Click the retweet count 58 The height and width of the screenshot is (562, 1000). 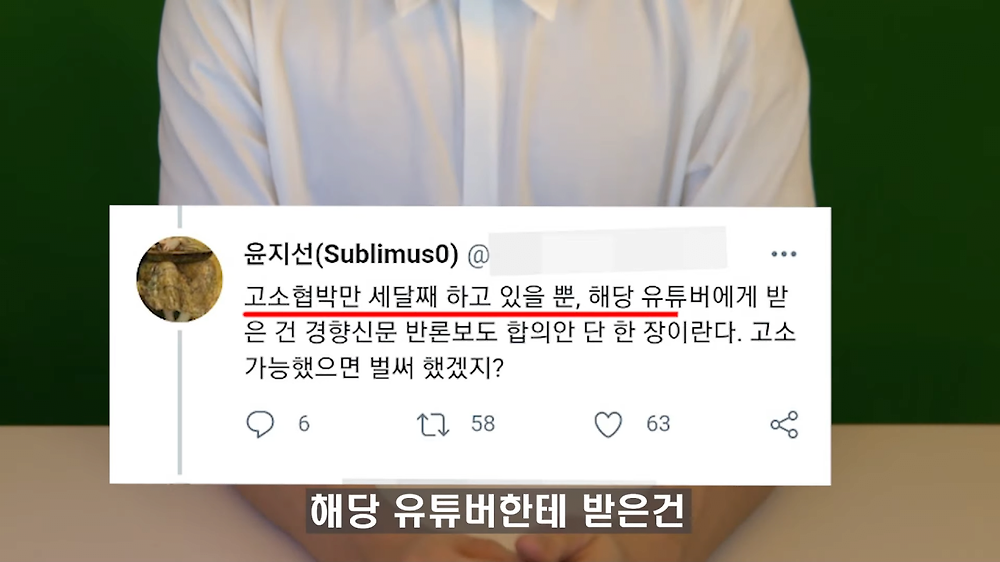tap(483, 424)
